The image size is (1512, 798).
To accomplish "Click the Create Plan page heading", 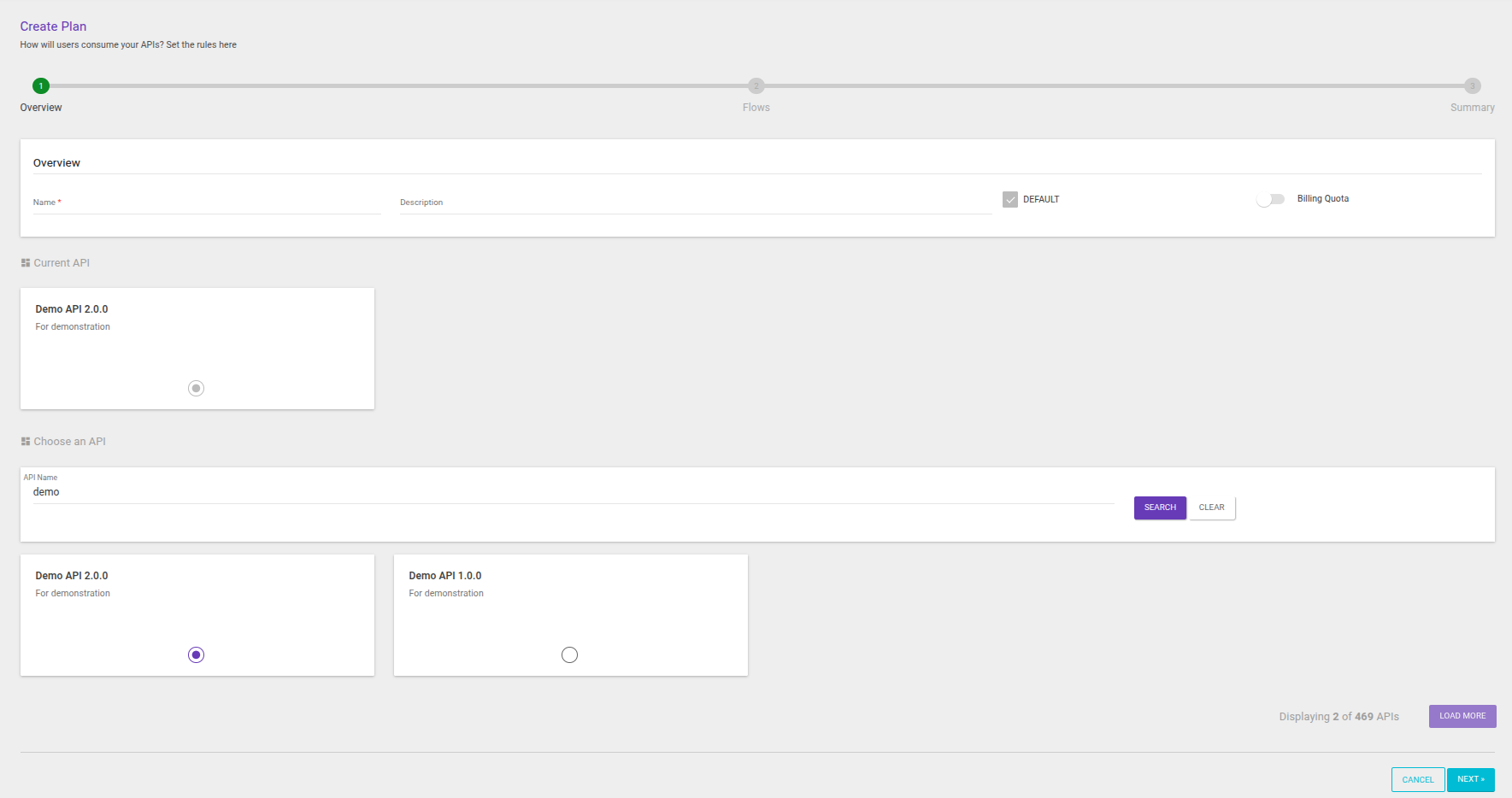I will (x=53, y=26).
